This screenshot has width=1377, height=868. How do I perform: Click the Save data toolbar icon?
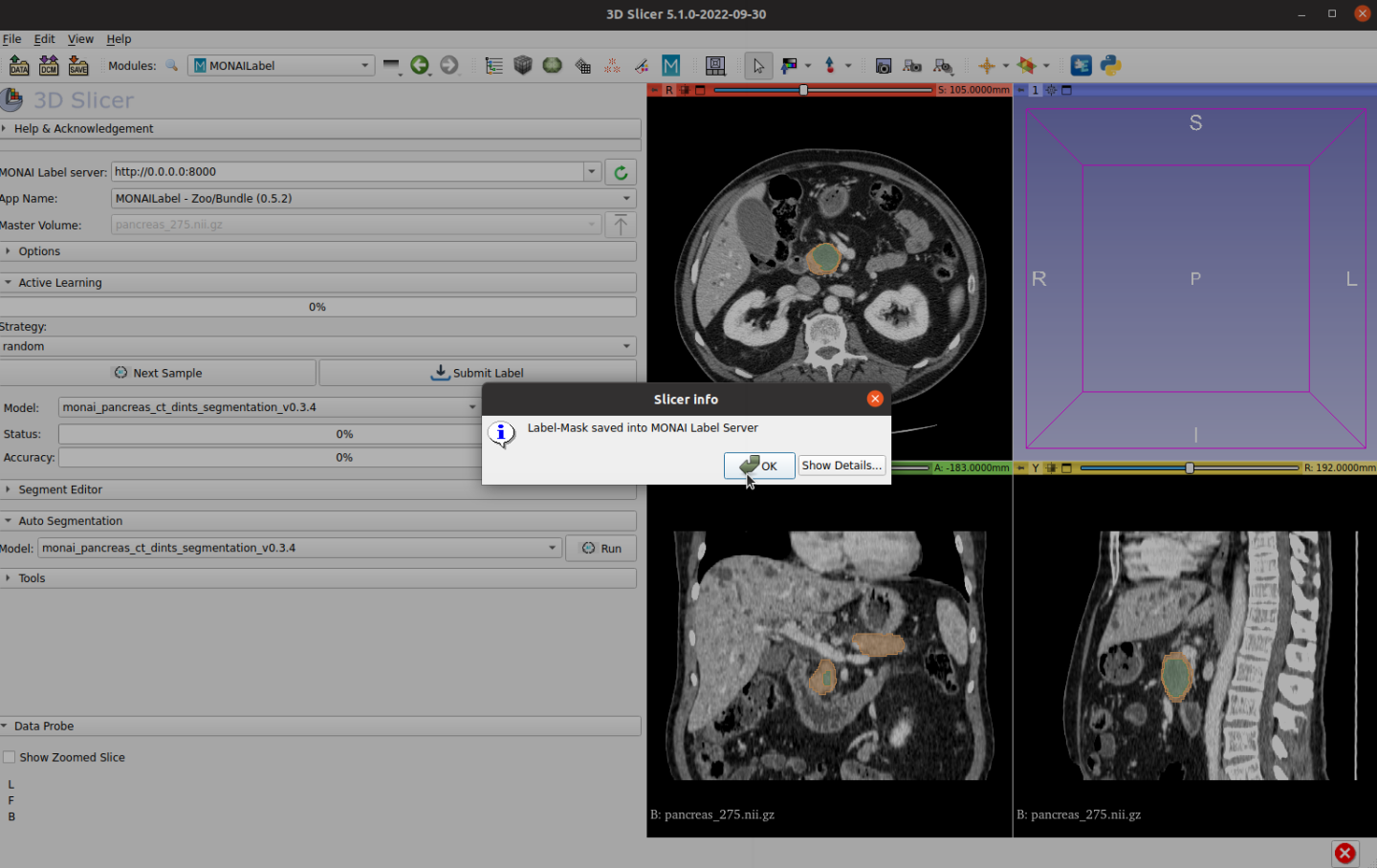click(78, 65)
